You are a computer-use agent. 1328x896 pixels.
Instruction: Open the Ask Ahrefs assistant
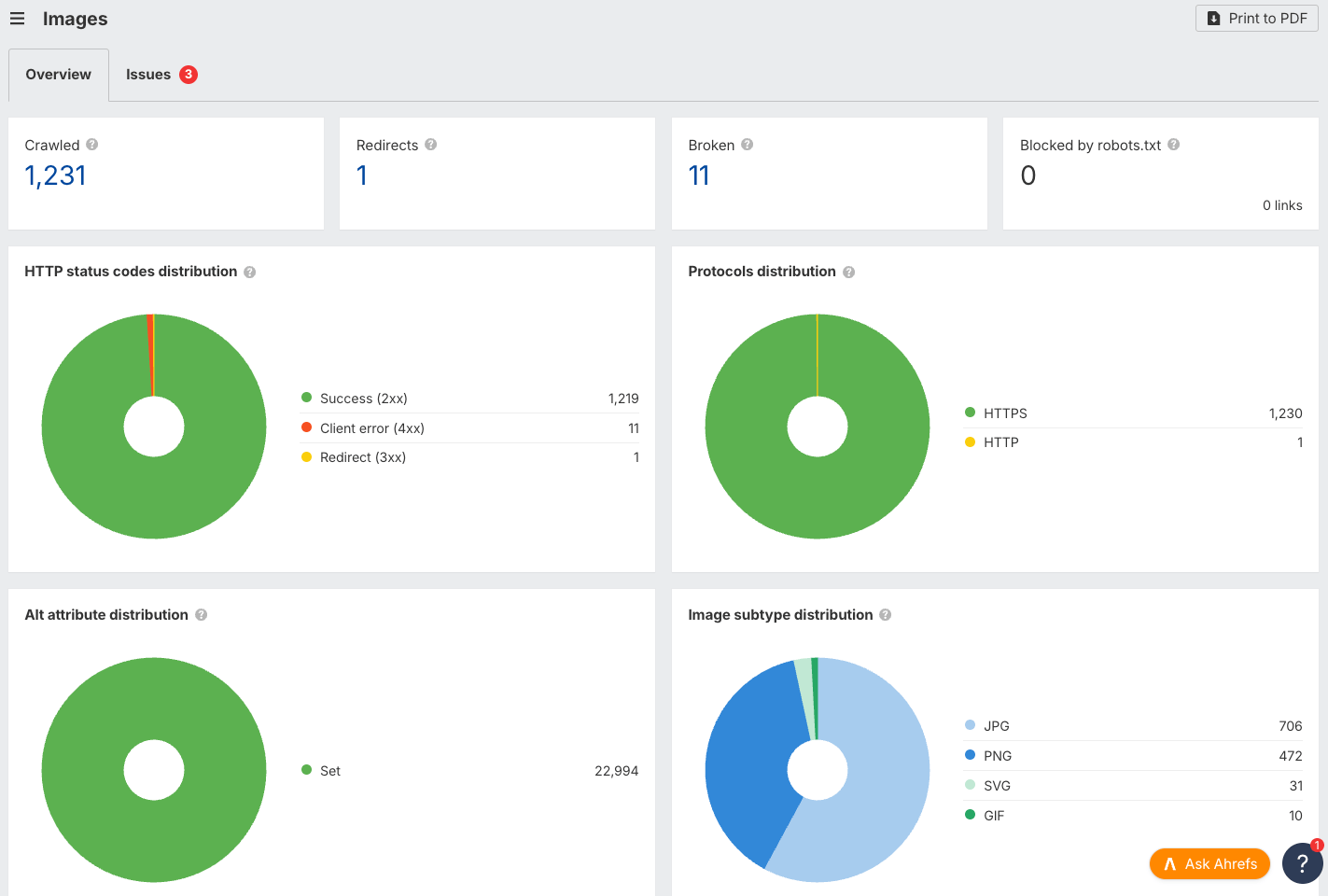coord(1209,864)
